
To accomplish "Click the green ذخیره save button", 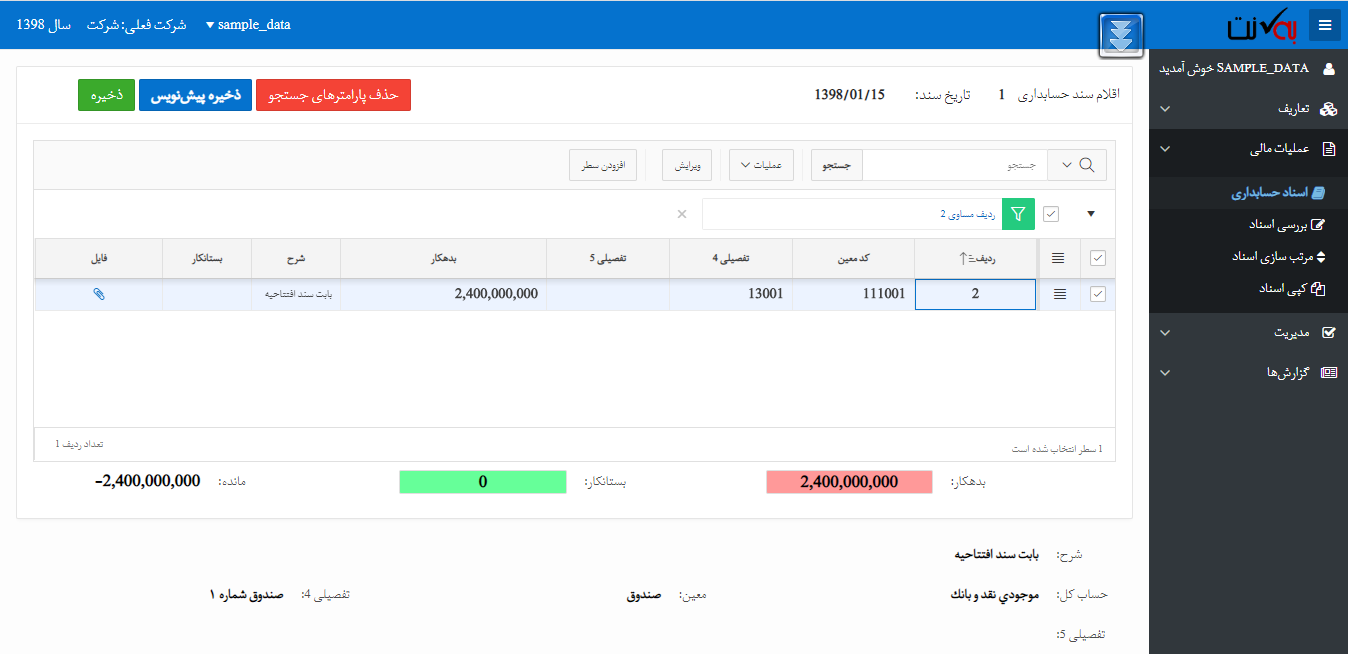I will [x=107, y=95].
